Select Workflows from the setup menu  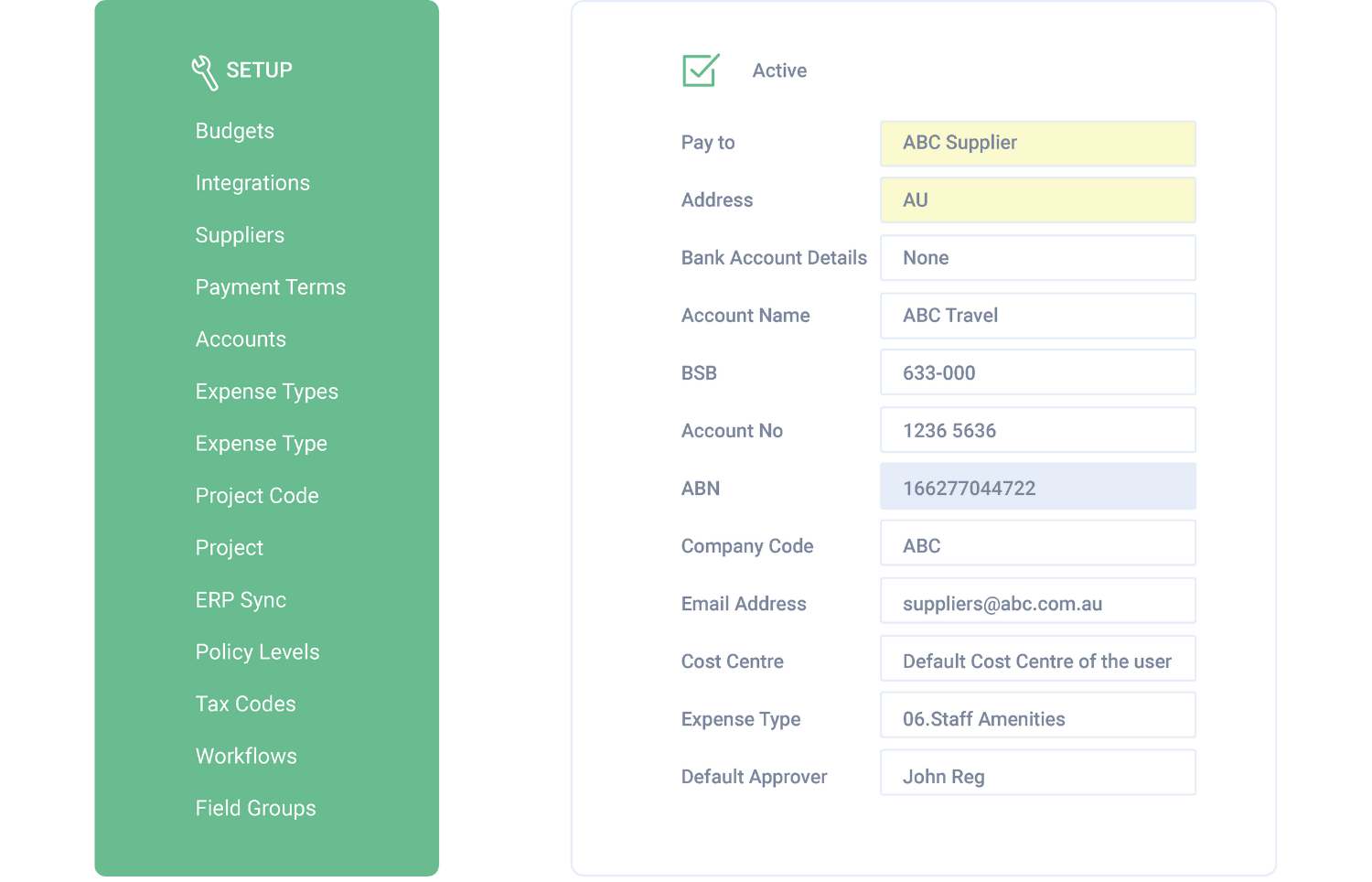coord(246,756)
